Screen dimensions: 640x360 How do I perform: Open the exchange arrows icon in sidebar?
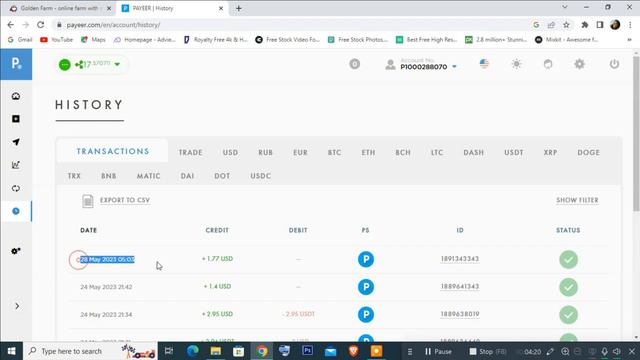(x=16, y=188)
